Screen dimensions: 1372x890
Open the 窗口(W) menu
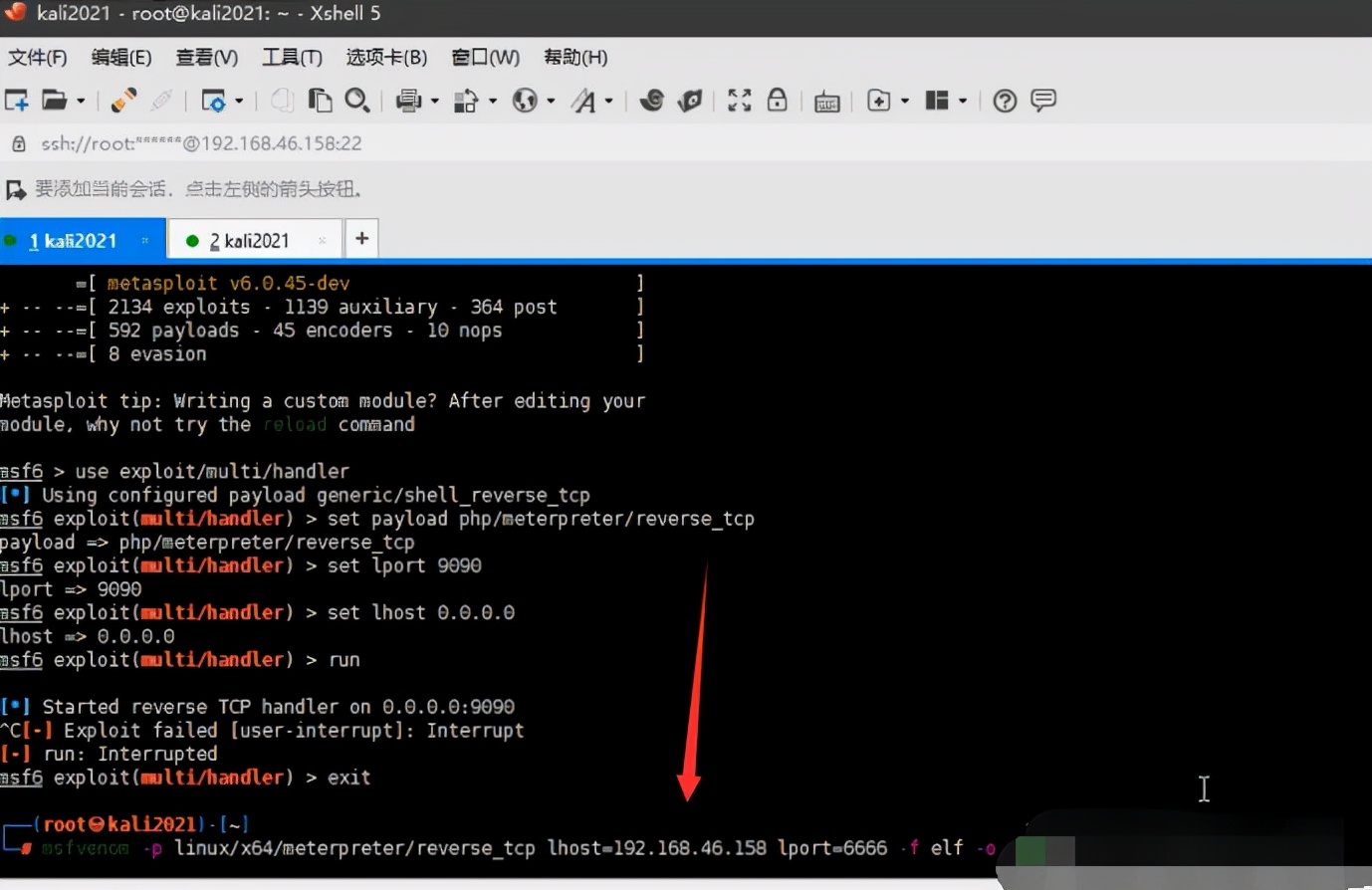click(x=485, y=57)
